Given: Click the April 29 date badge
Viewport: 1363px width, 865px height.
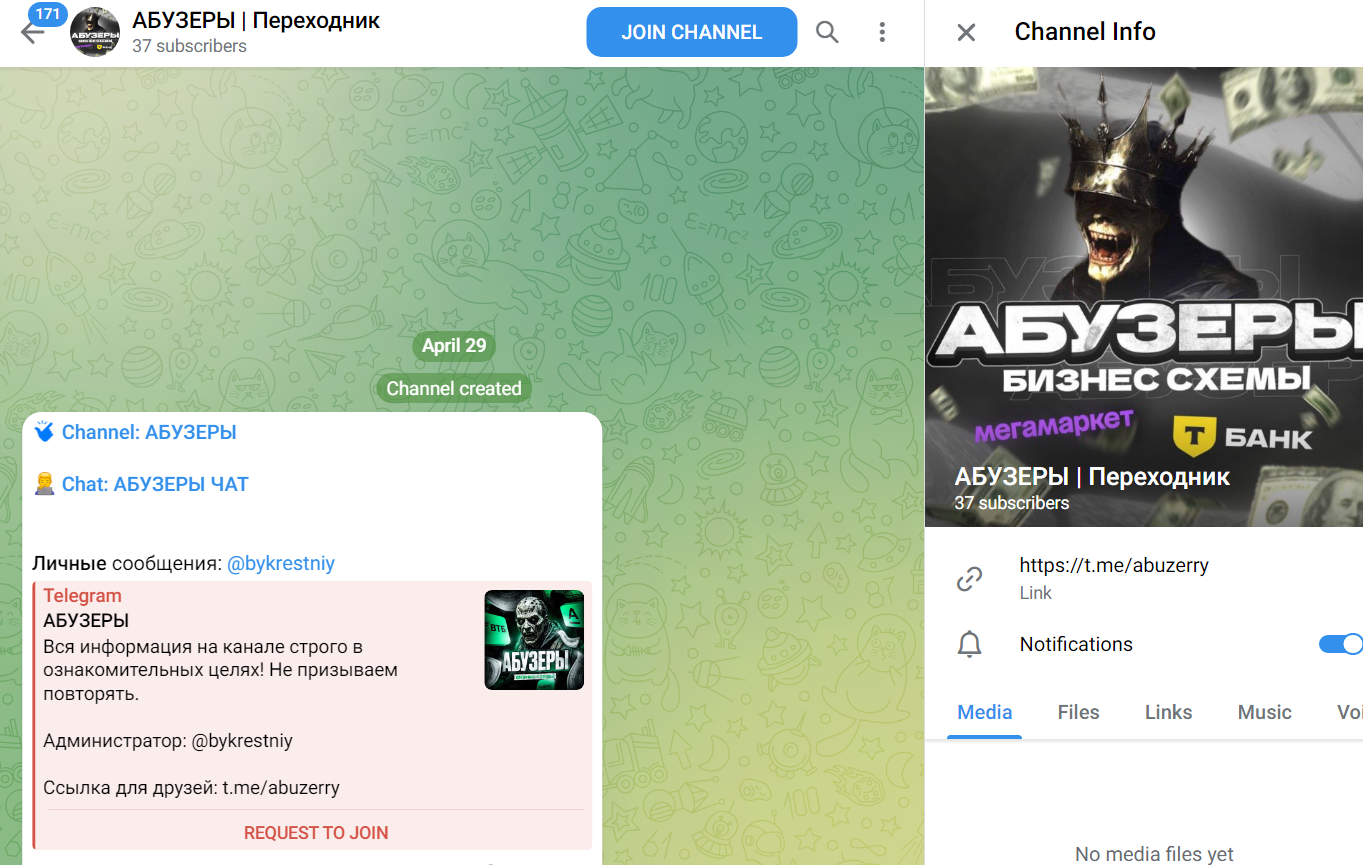Looking at the screenshot, I should [454, 346].
